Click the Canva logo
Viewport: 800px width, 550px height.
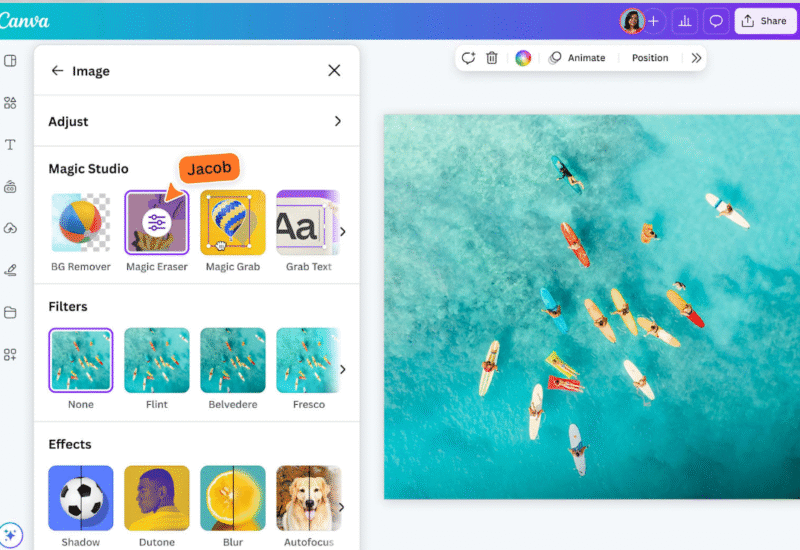point(24,21)
